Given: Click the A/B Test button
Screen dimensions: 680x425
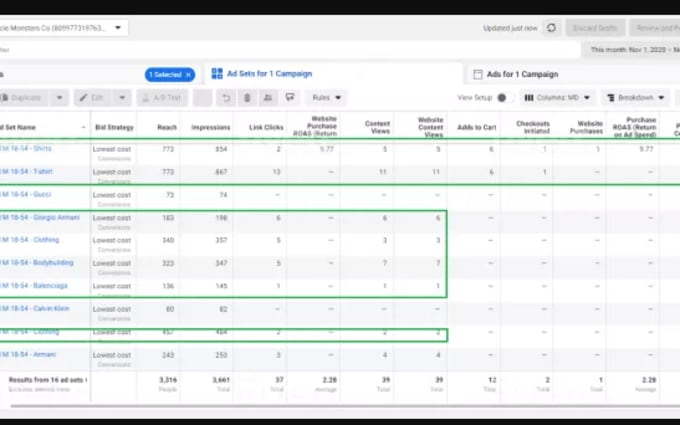Looking at the screenshot, I should (x=163, y=98).
